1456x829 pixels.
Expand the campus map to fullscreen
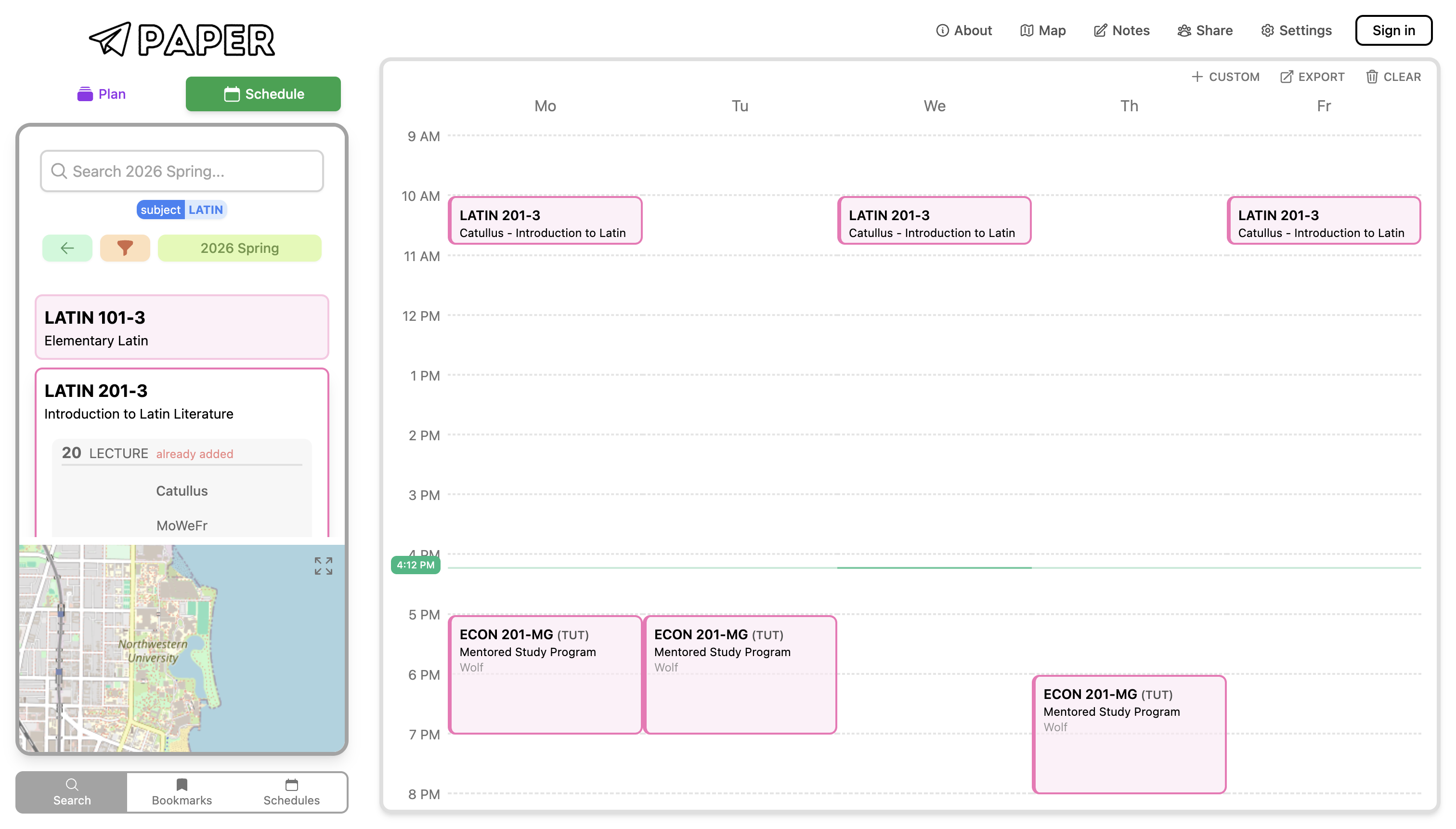pyautogui.click(x=323, y=566)
